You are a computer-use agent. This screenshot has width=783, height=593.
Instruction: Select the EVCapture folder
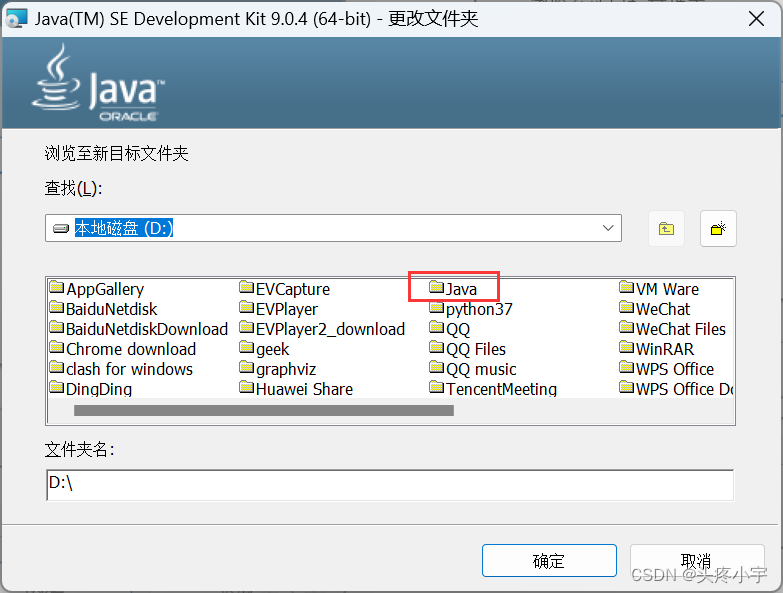pos(285,289)
